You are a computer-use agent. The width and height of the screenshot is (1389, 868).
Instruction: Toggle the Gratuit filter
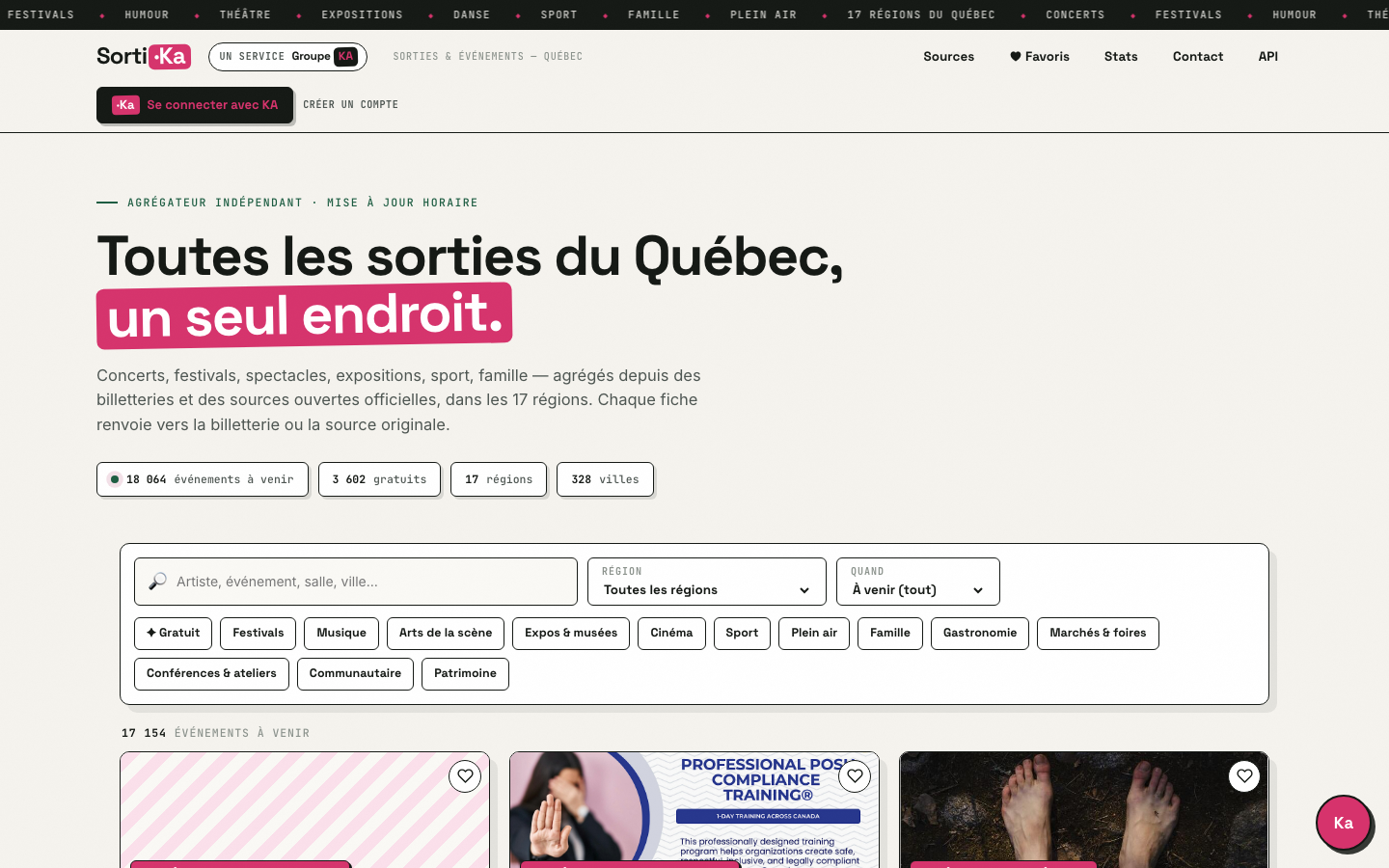[x=173, y=634]
